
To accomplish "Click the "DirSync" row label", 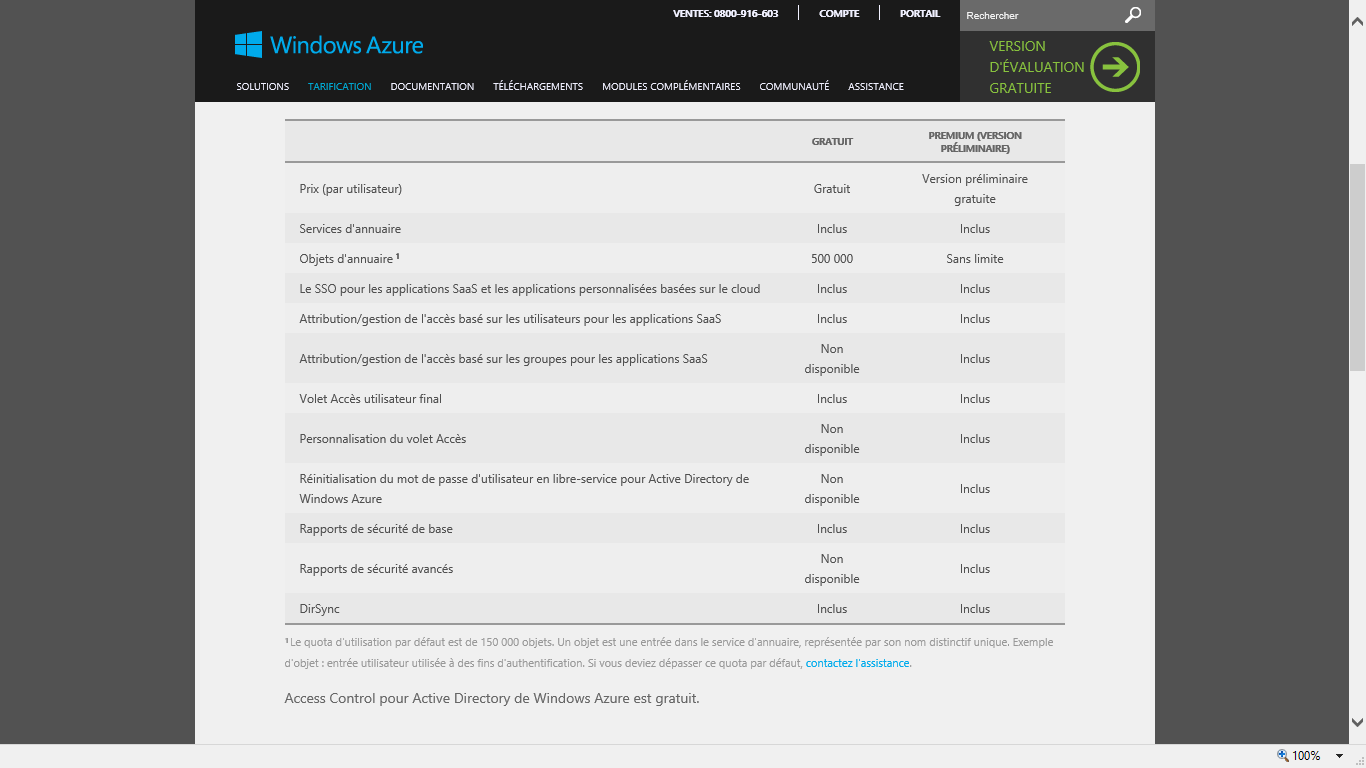I will [x=320, y=609].
